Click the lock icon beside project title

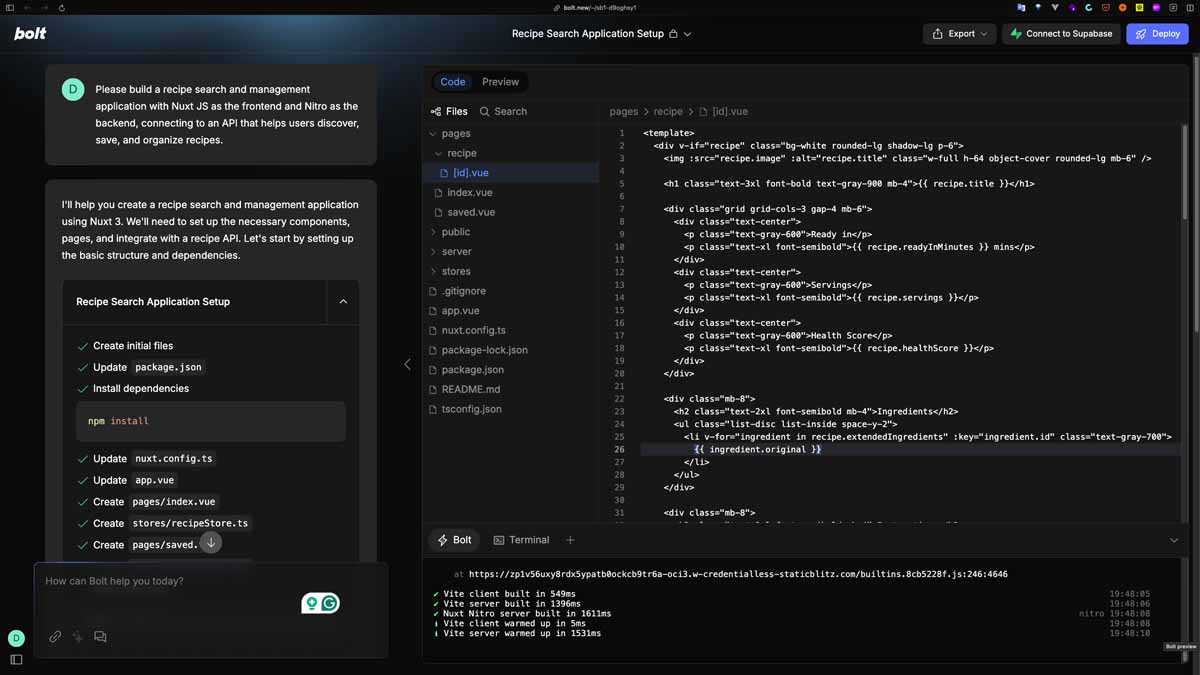[x=673, y=34]
